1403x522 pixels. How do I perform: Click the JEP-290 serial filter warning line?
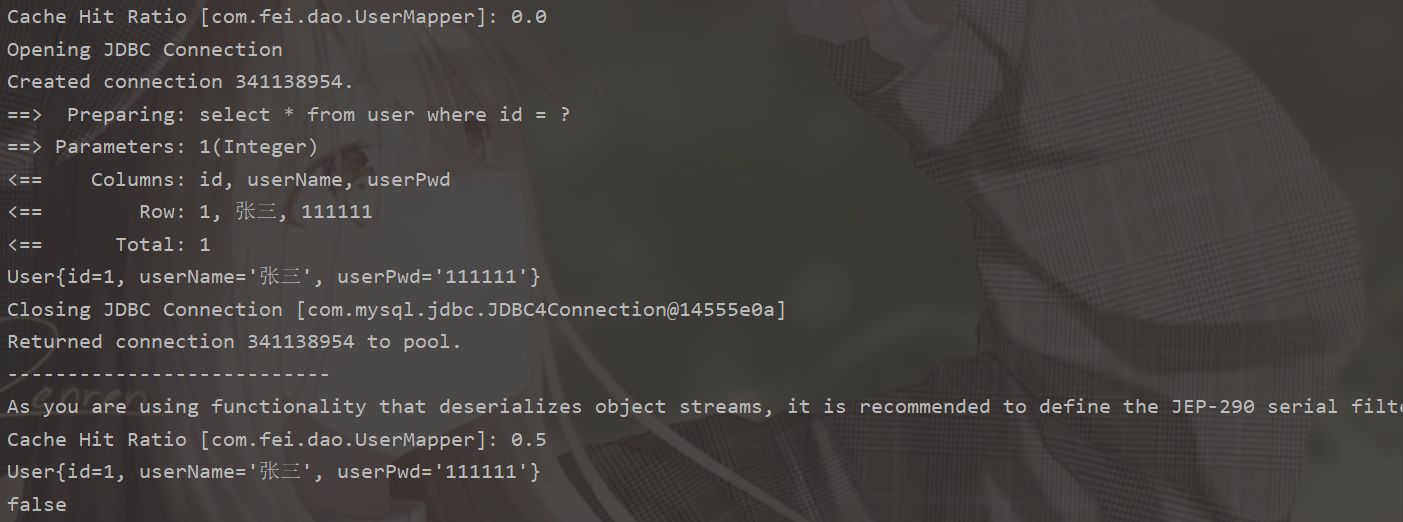[700, 407]
